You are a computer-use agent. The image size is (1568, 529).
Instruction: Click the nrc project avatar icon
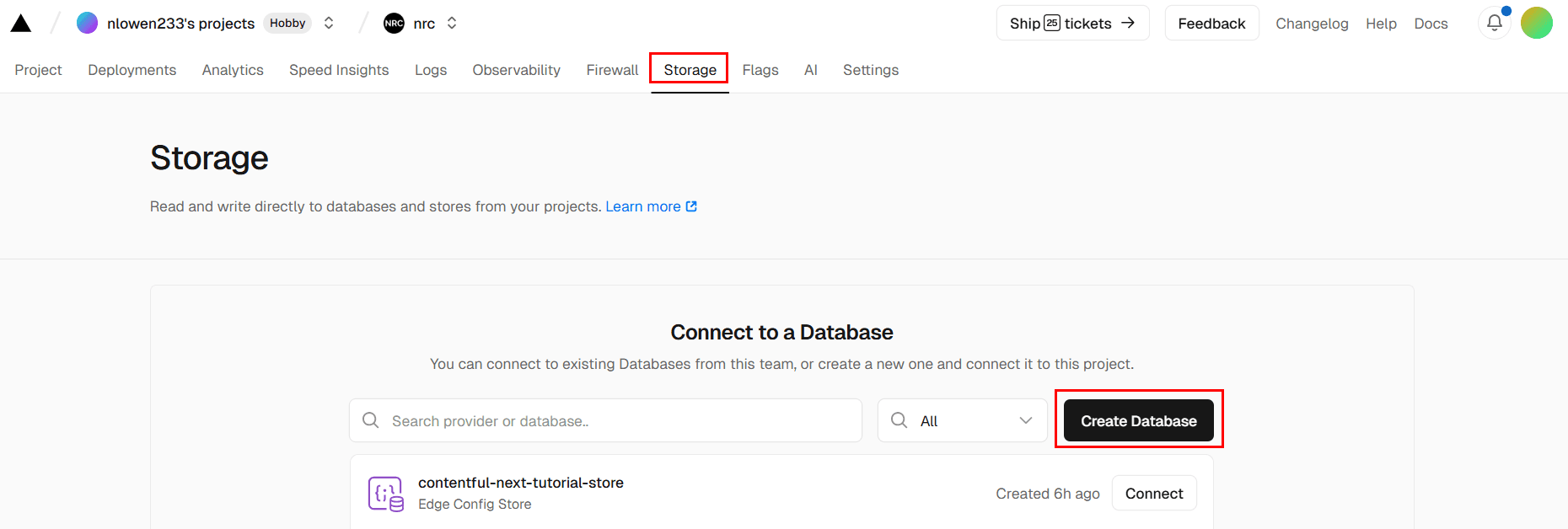tap(394, 24)
